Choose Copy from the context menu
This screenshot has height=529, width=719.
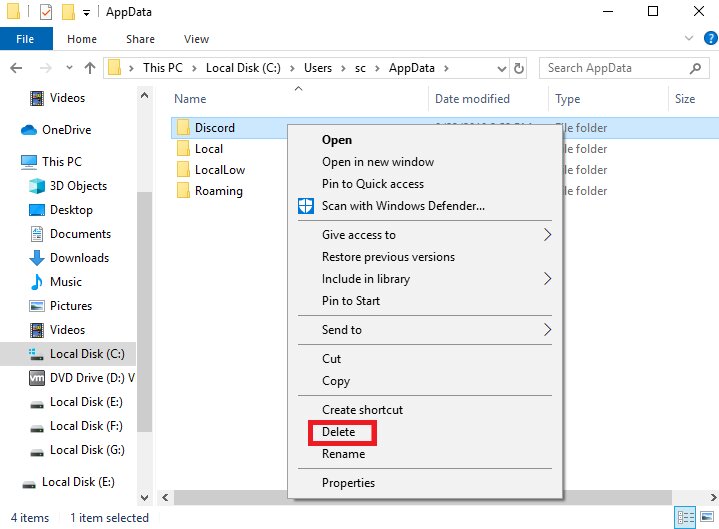pyautogui.click(x=336, y=380)
